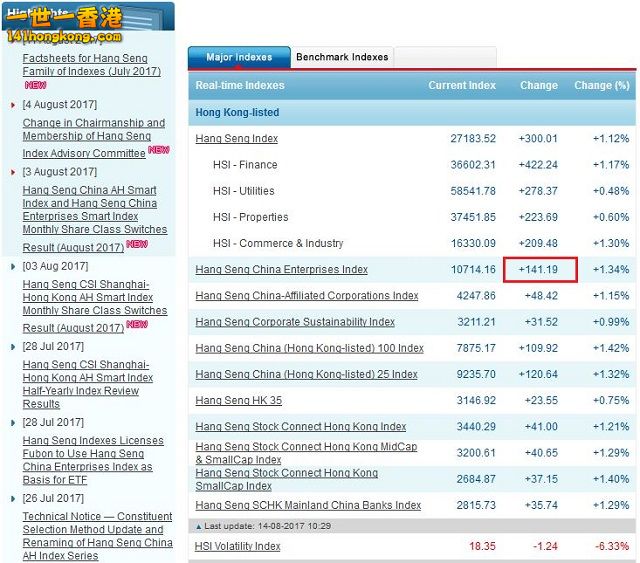Image resolution: width=640 pixels, height=563 pixels.
Task: Collapse table using Last update triangle
Action: coord(199,527)
